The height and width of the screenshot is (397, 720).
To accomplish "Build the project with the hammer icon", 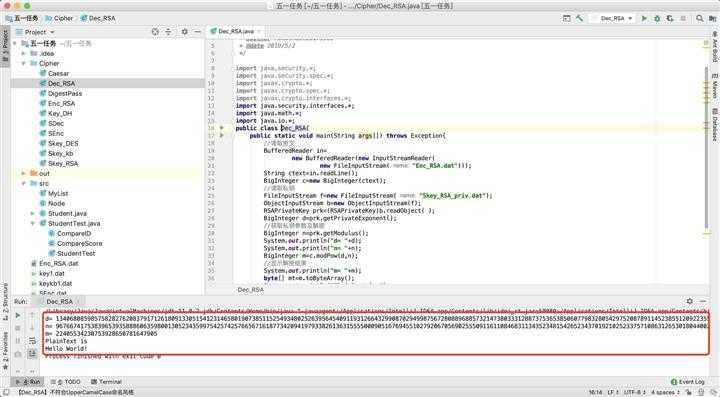I will pyautogui.click(x=579, y=18).
